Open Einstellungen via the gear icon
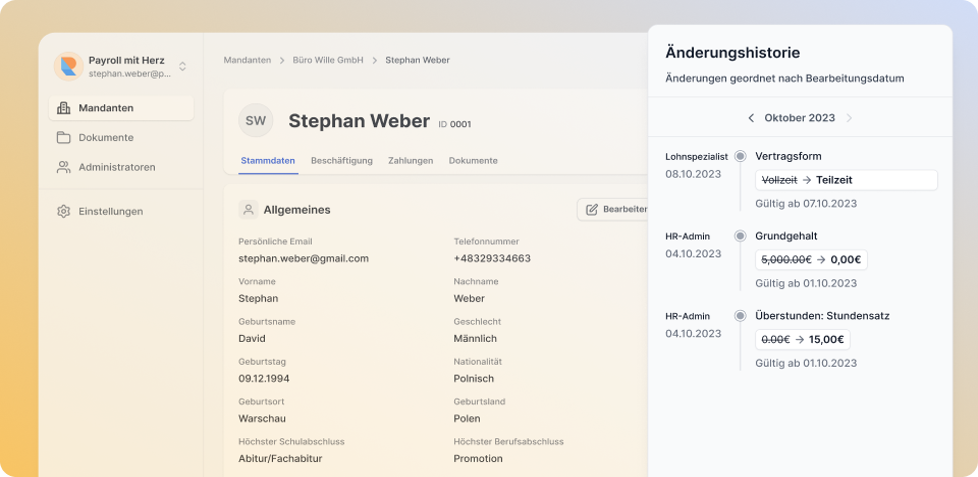 pyautogui.click(x=64, y=211)
